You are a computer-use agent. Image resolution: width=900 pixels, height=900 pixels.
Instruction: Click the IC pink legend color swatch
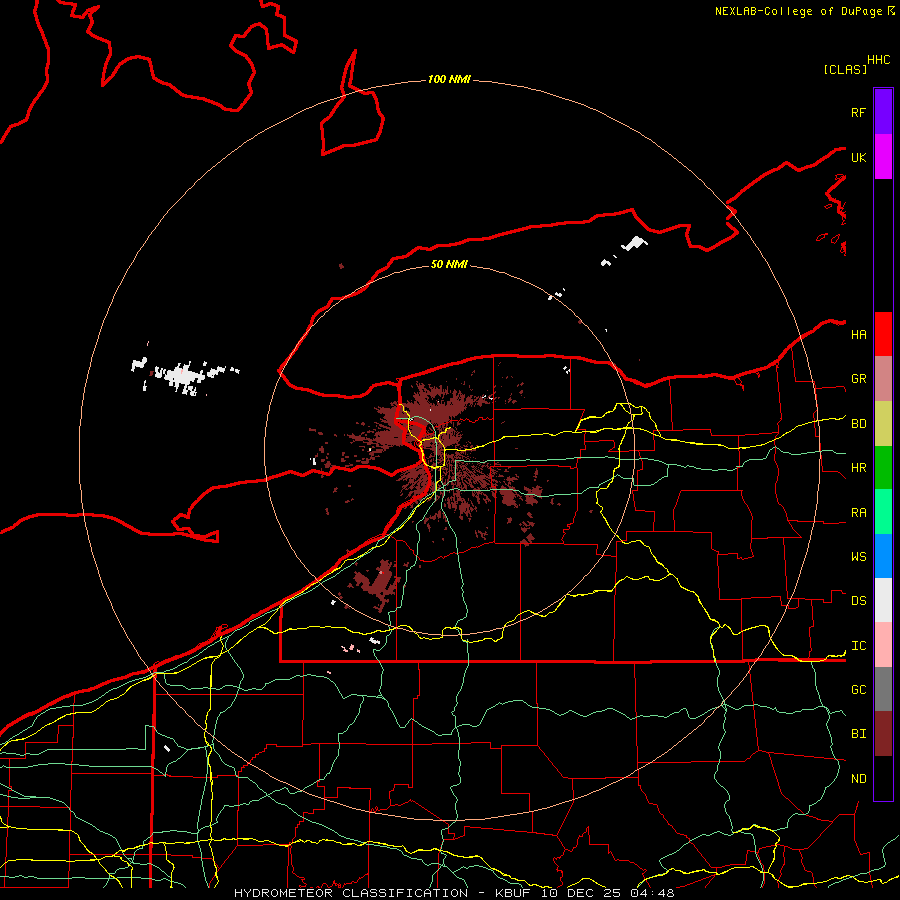(x=883, y=645)
